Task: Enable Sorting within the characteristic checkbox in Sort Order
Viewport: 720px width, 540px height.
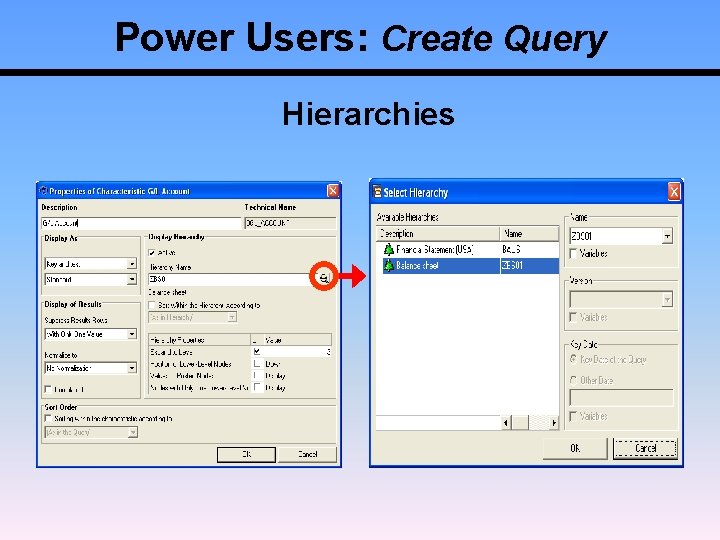Action: pos(48,418)
